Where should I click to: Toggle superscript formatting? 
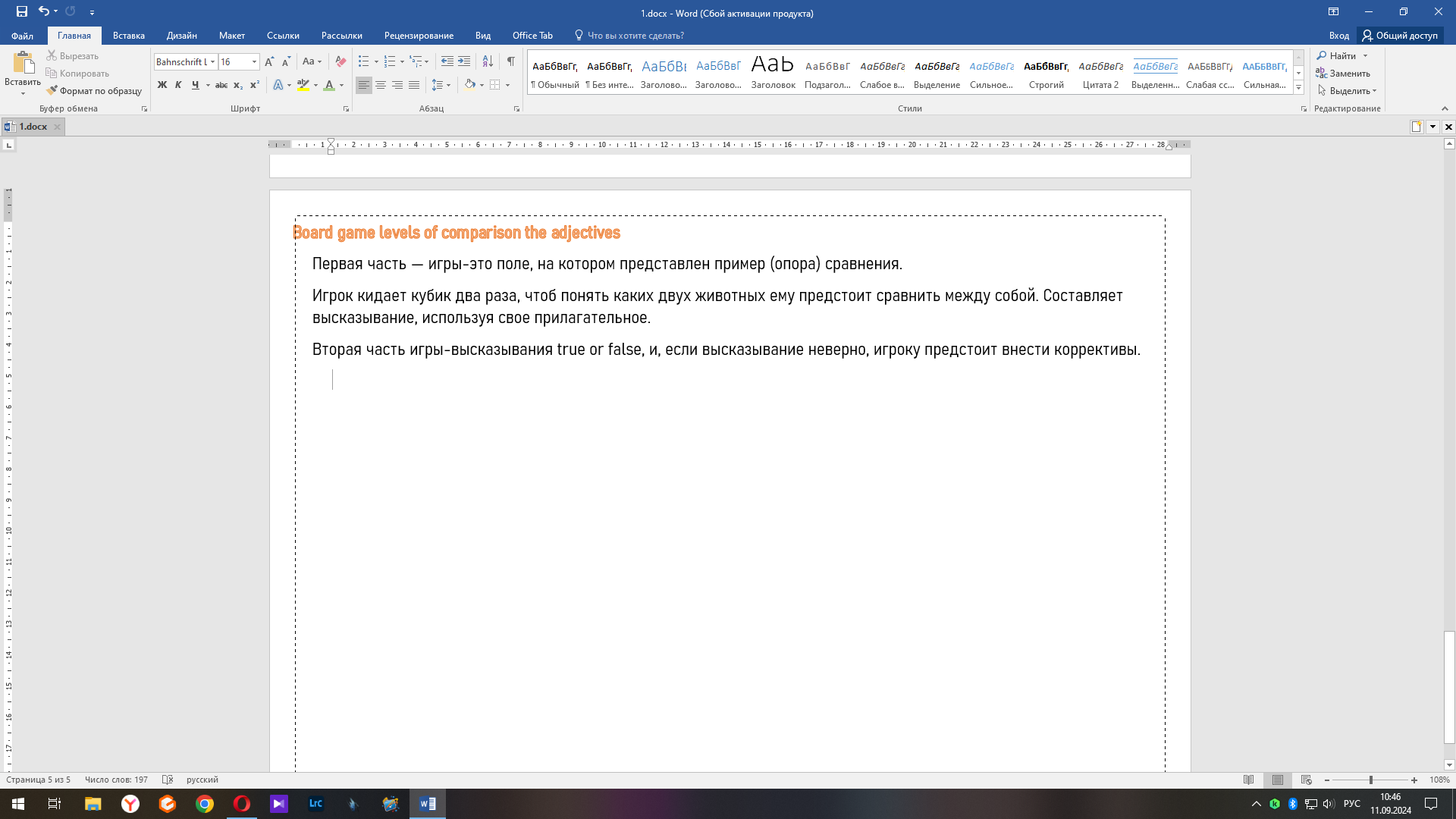coord(255,85)
